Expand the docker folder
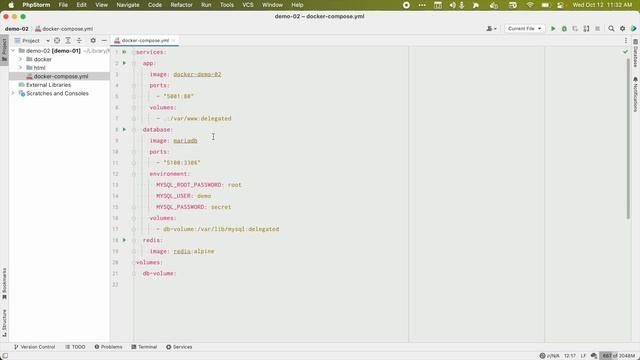640x360 pixels. 20,59
